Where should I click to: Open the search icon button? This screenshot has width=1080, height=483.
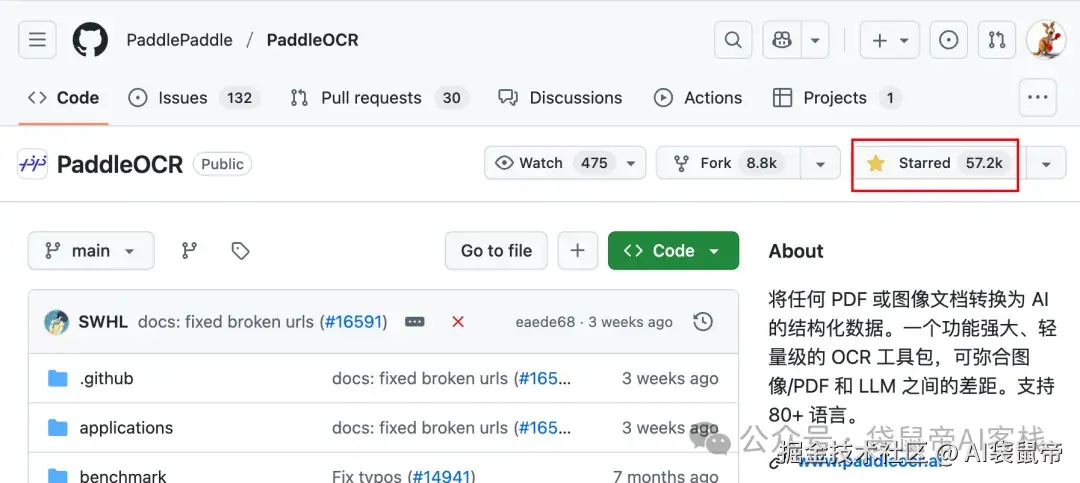[x=733, y=40]
